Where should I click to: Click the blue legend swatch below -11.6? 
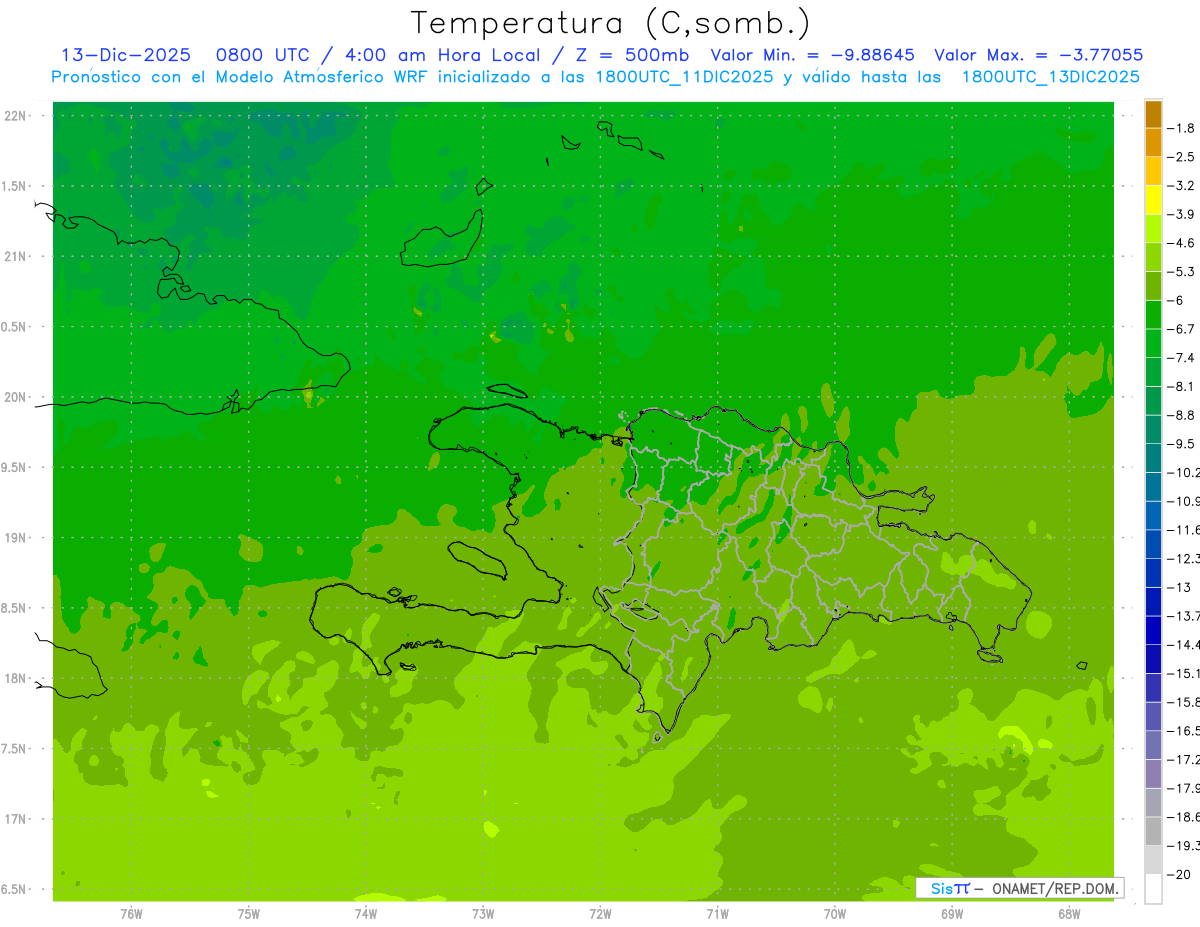tap(1153, 543)
